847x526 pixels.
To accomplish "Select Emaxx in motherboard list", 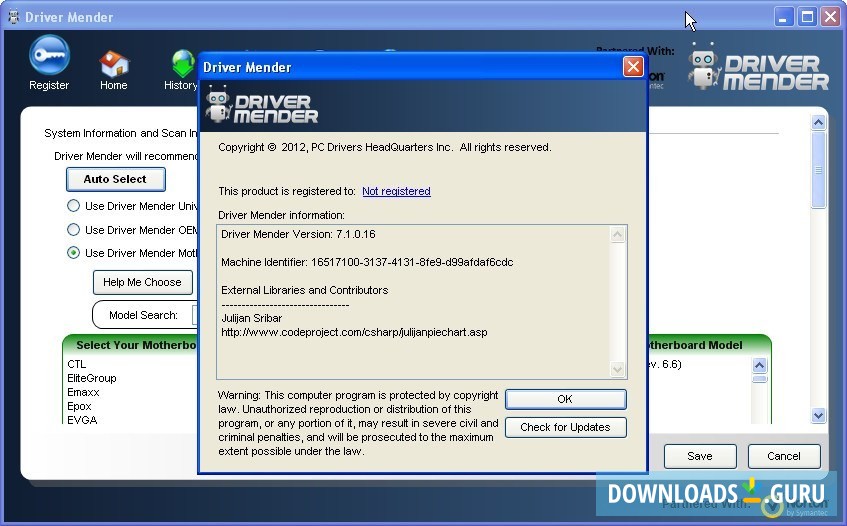I will (83, 392).
